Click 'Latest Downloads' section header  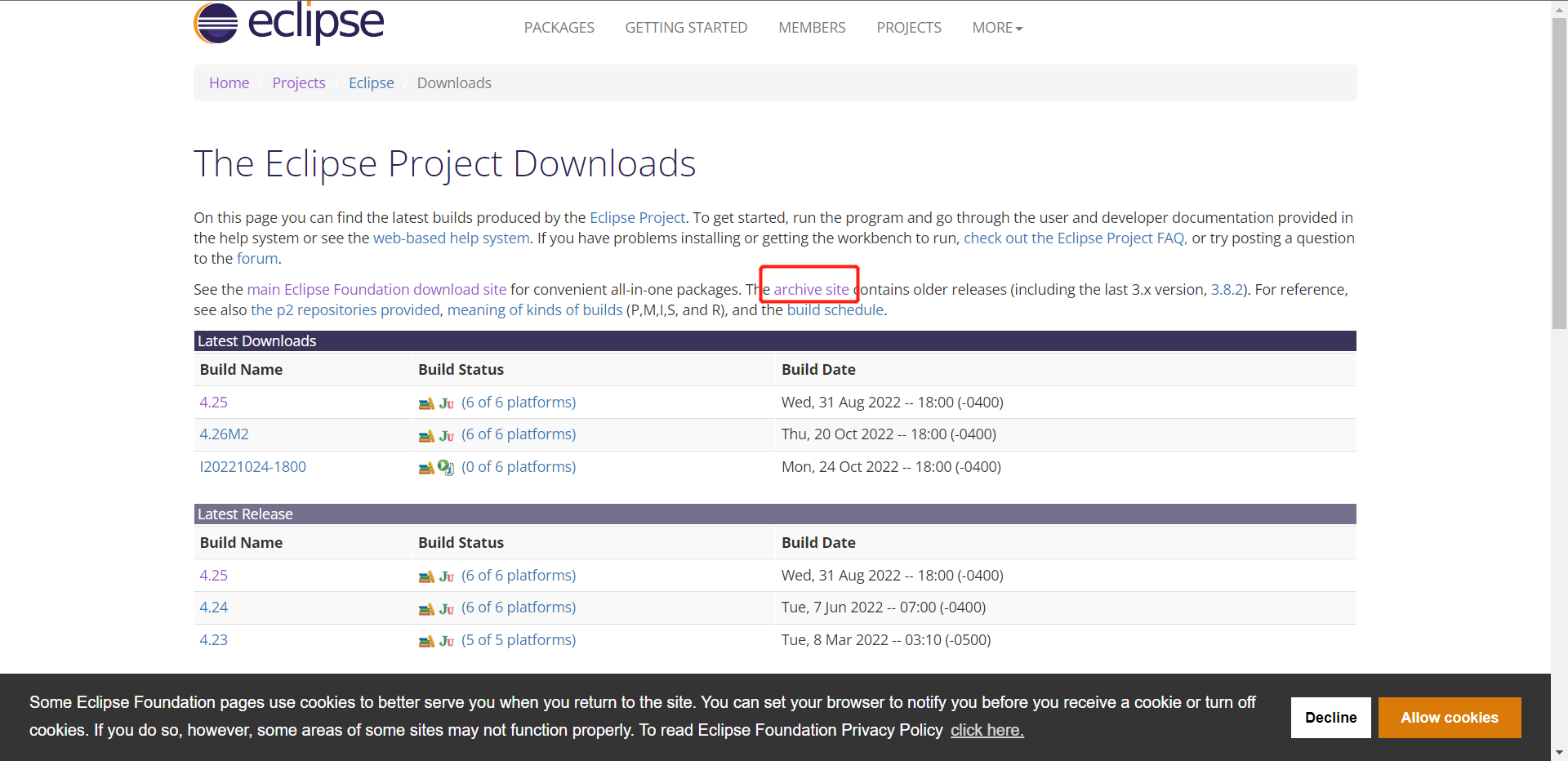tap(775, 341)
